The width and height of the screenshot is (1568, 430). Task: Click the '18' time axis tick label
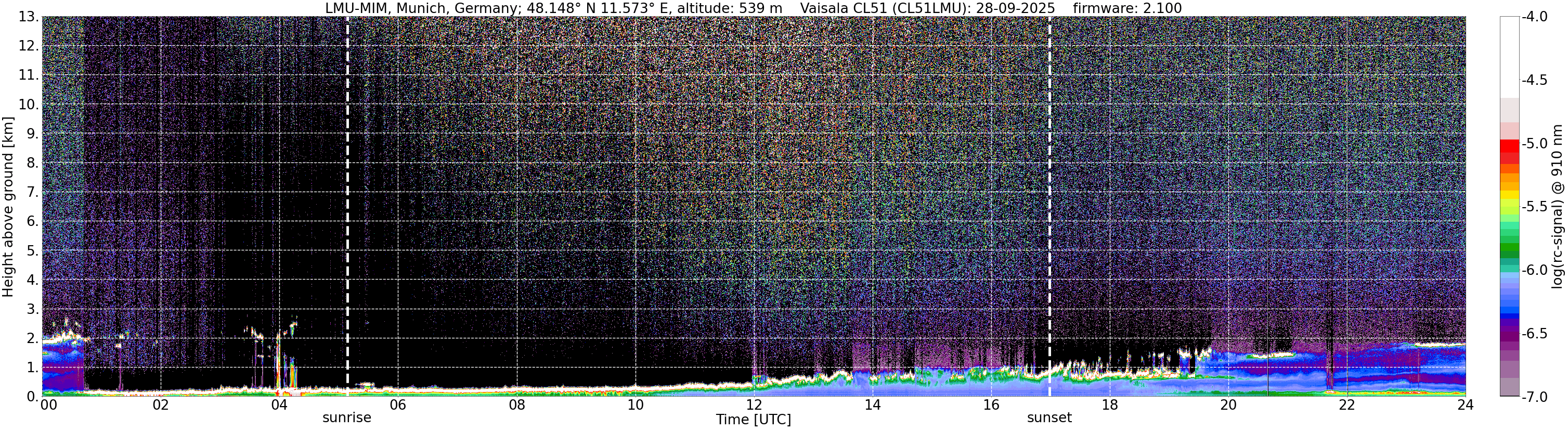click(x=1110, y=405)
